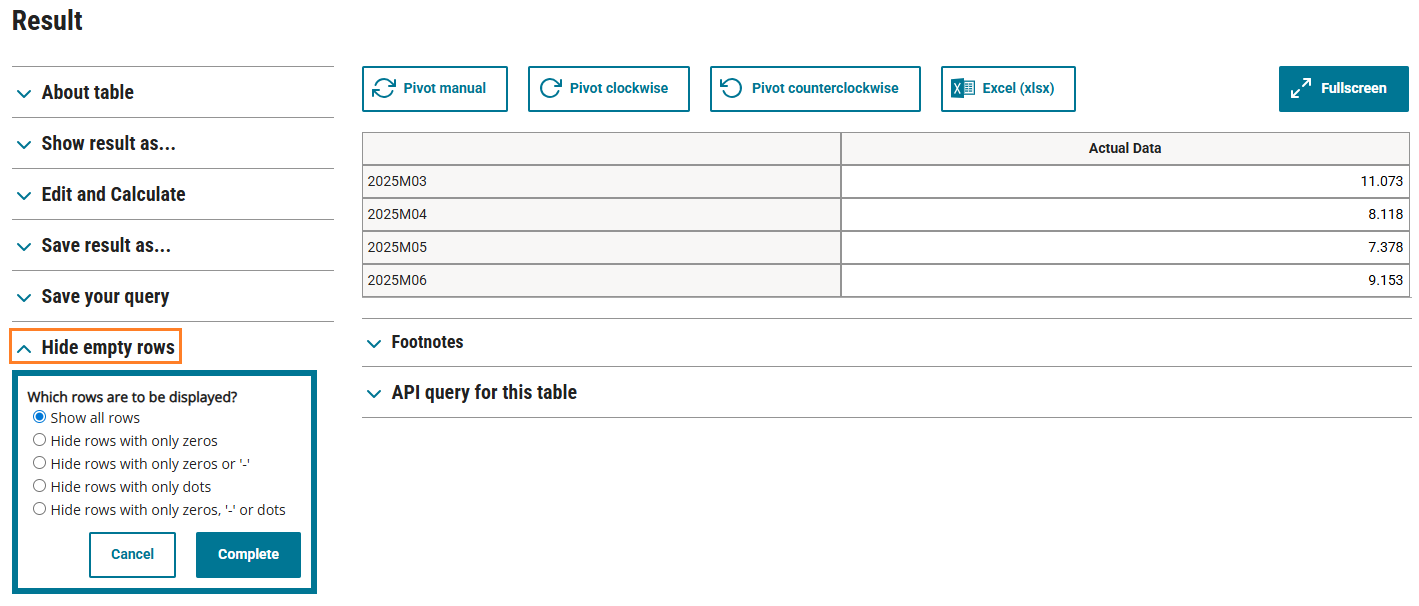
Task: Select Hide rows with only zeros or '-'
Action: (x=40, y=463)
